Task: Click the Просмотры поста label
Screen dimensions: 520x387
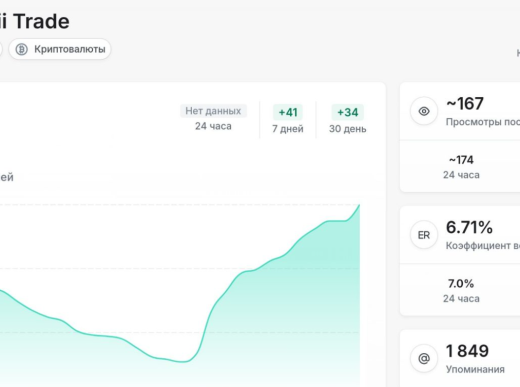Action: [x=483, y=122]
